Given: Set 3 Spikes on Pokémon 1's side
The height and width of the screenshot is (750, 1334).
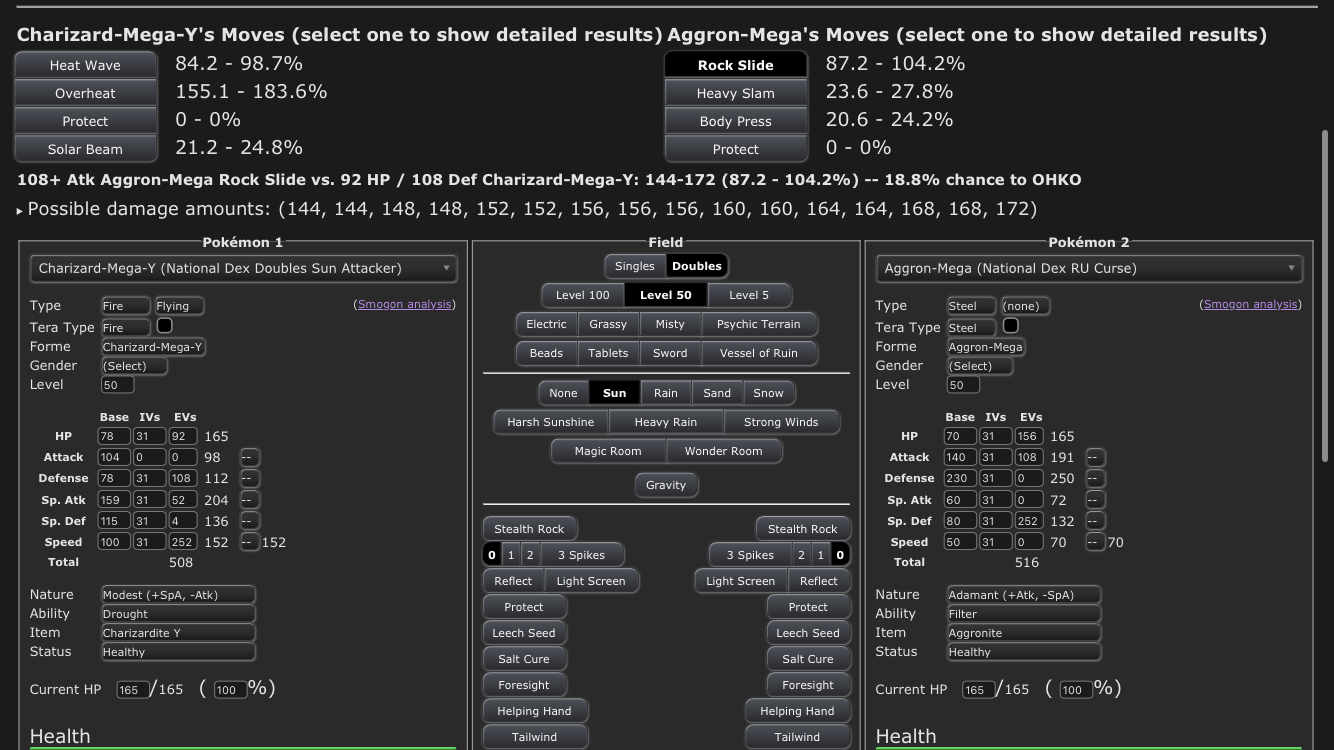Looking at the screenshot, I should [x=581, y=555].
